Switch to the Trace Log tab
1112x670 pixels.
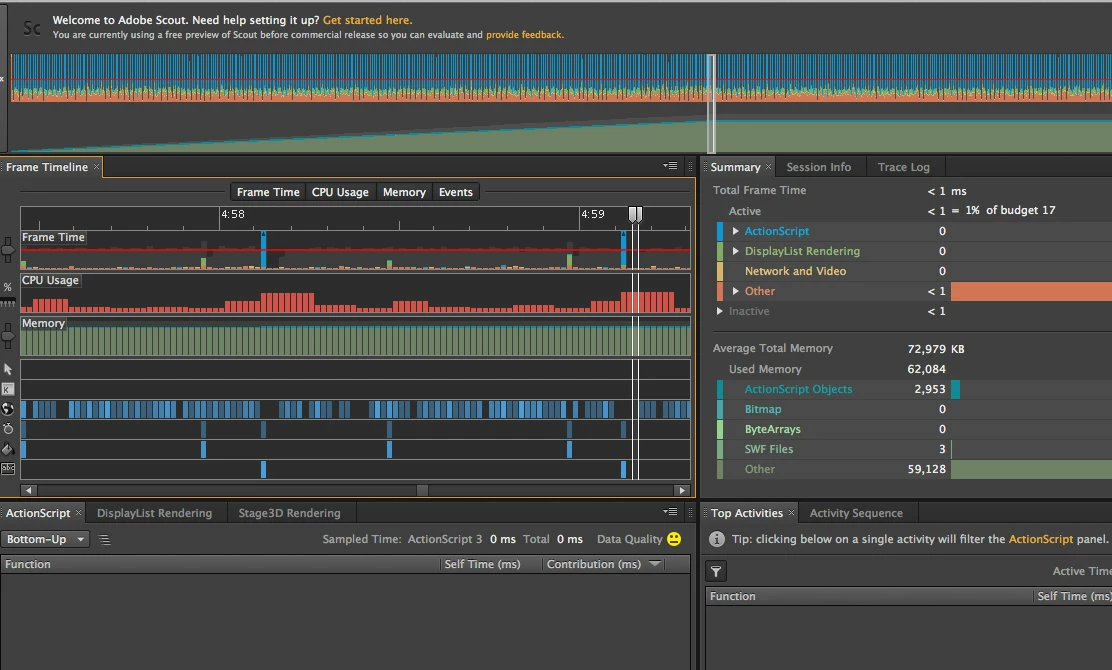point(904,167)
